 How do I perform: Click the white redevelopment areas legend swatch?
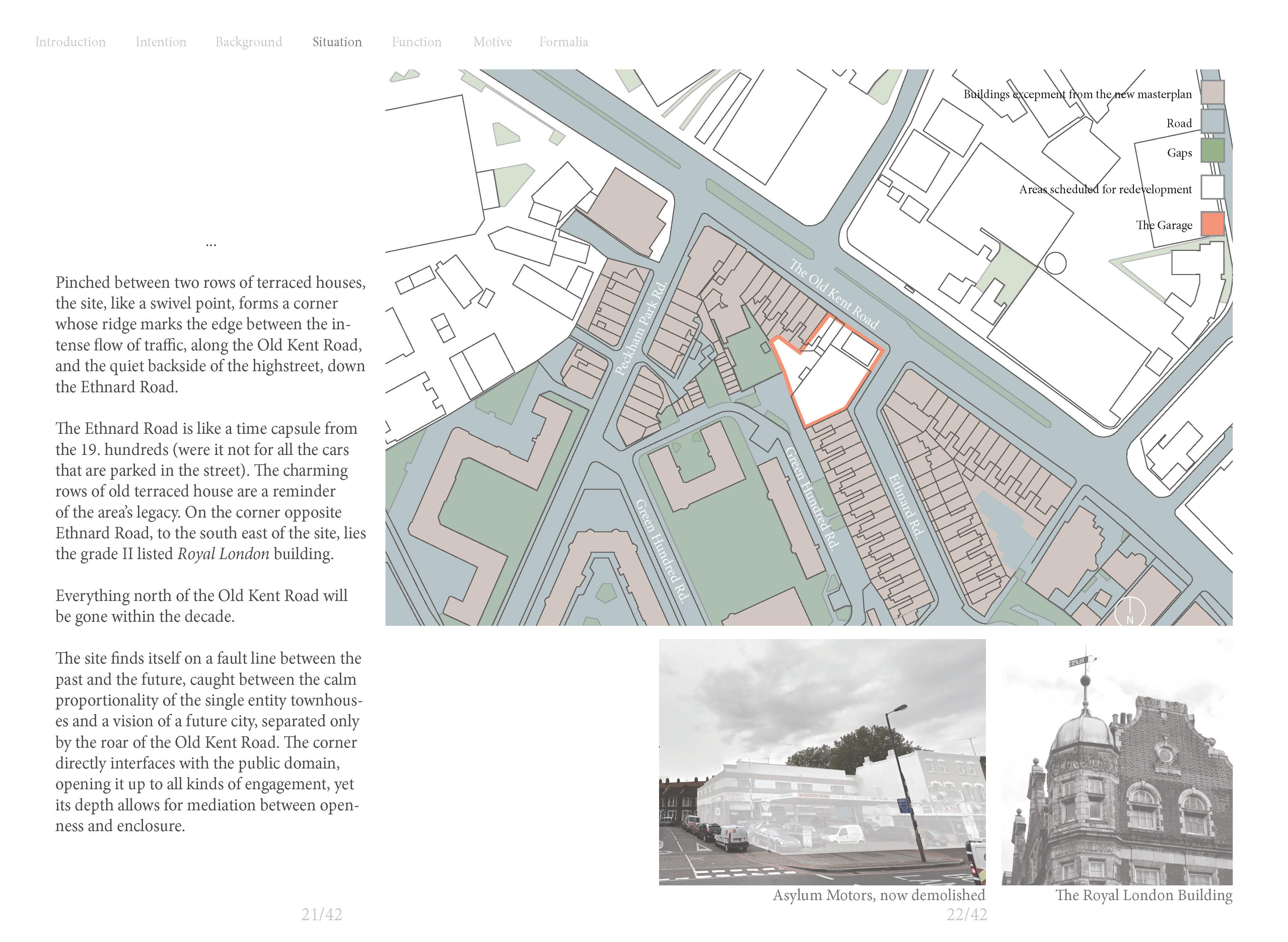click(x=1212, y=187)
